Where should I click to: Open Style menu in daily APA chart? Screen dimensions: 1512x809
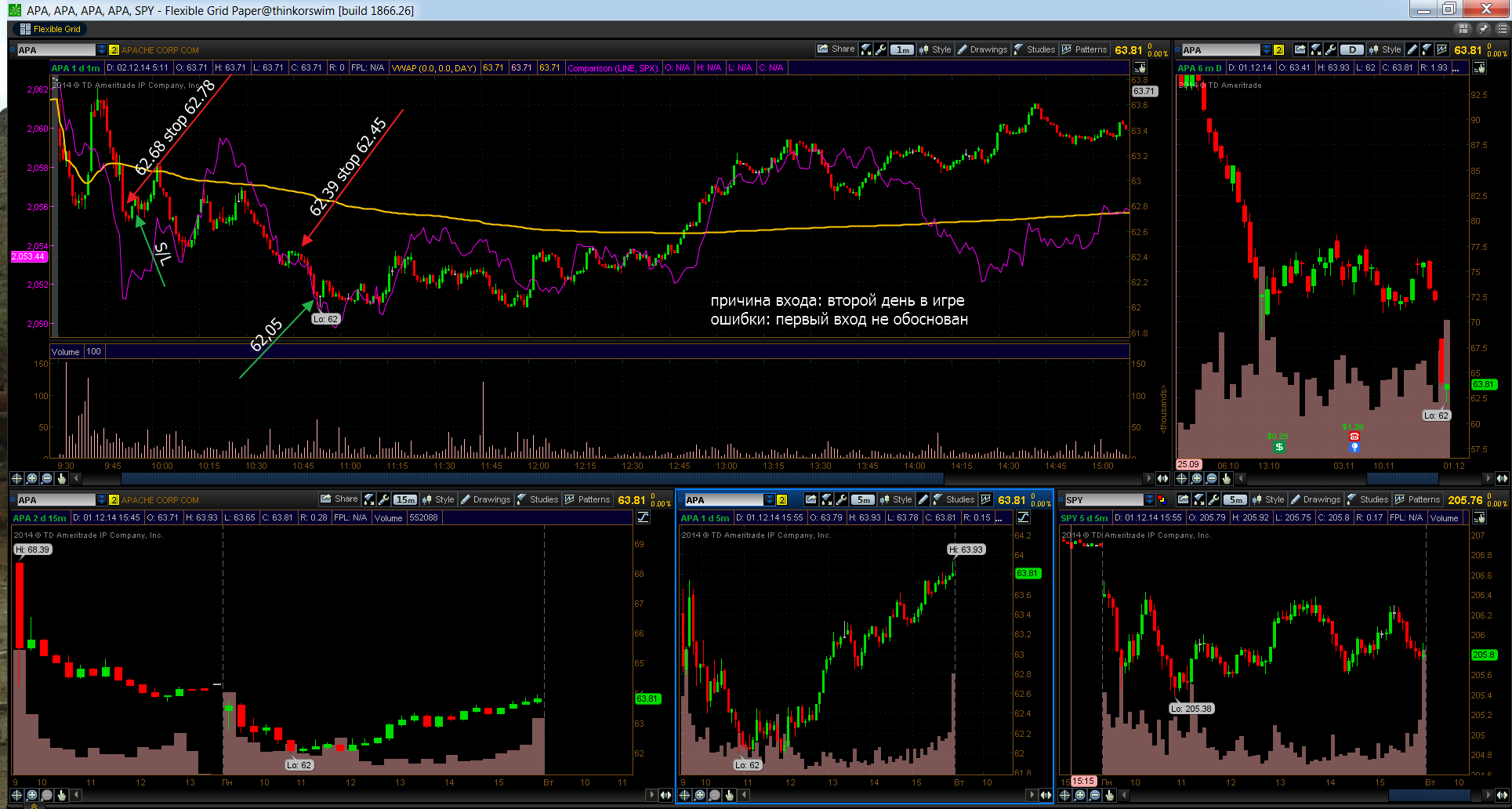[x=1385, y=49]
